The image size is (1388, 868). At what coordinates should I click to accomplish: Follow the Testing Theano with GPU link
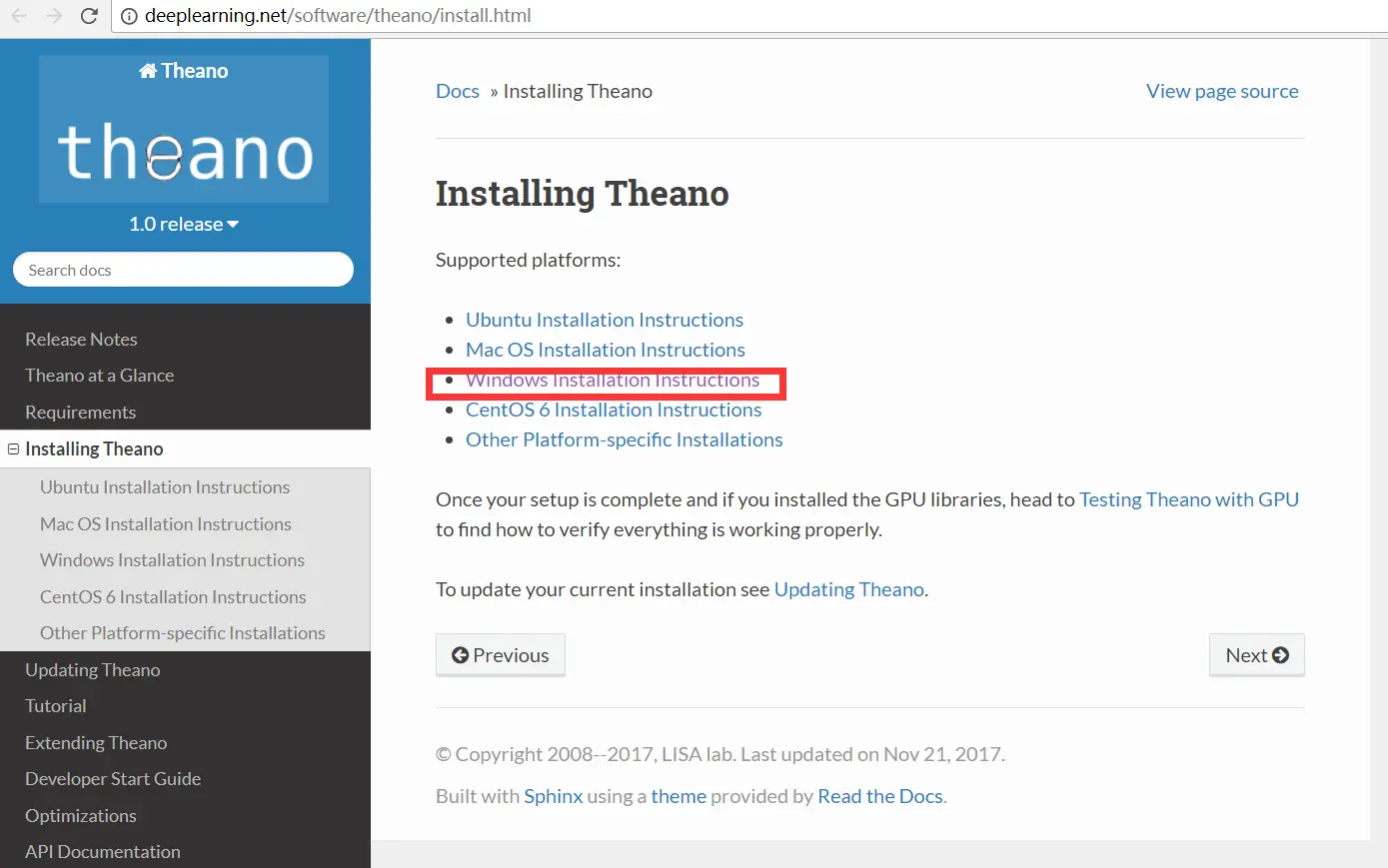click(x=1189, y=499)
